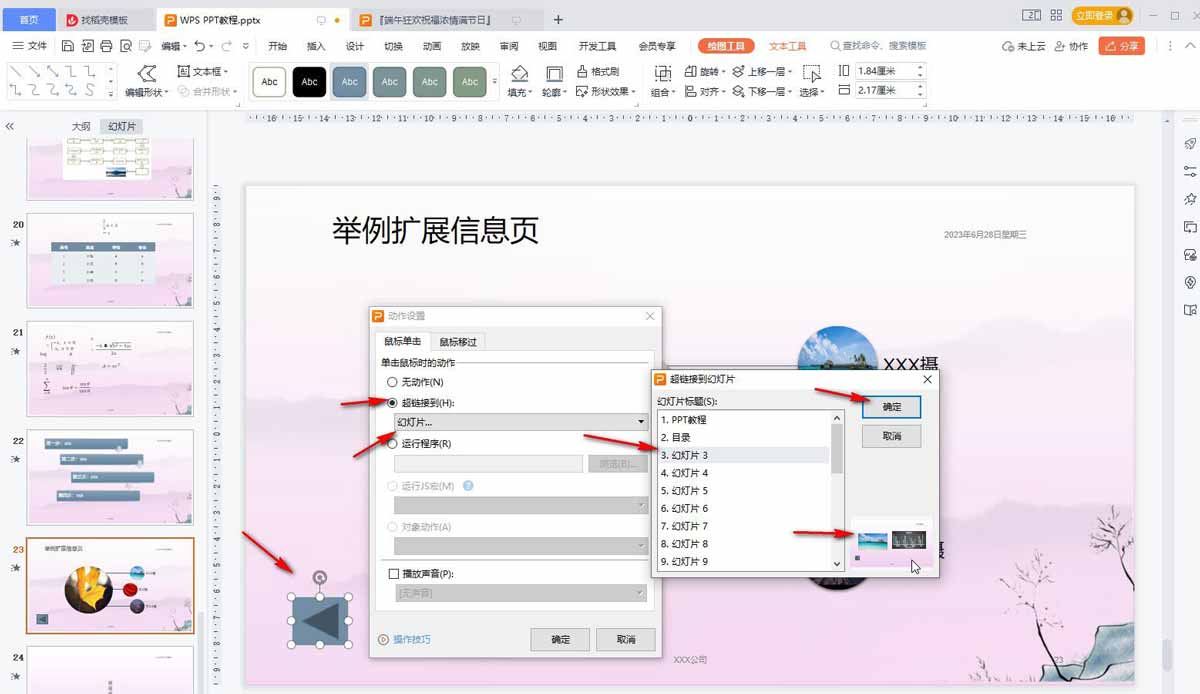Decrease the shape width value spinner
1200x694 pixels.
920,94
